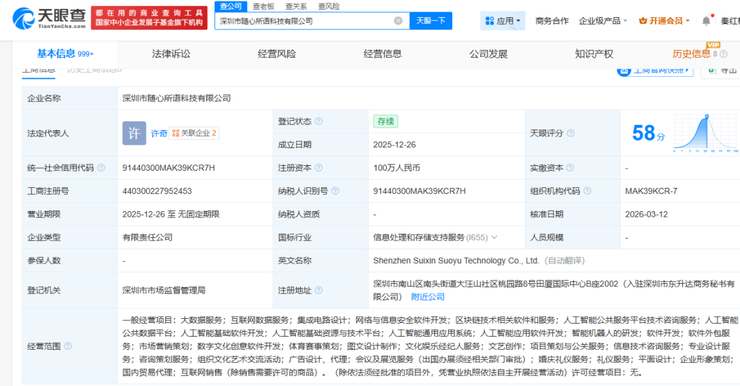740x386 pixels.
Task: Open 商务合作 link
Action: click(x=552, y=21)
